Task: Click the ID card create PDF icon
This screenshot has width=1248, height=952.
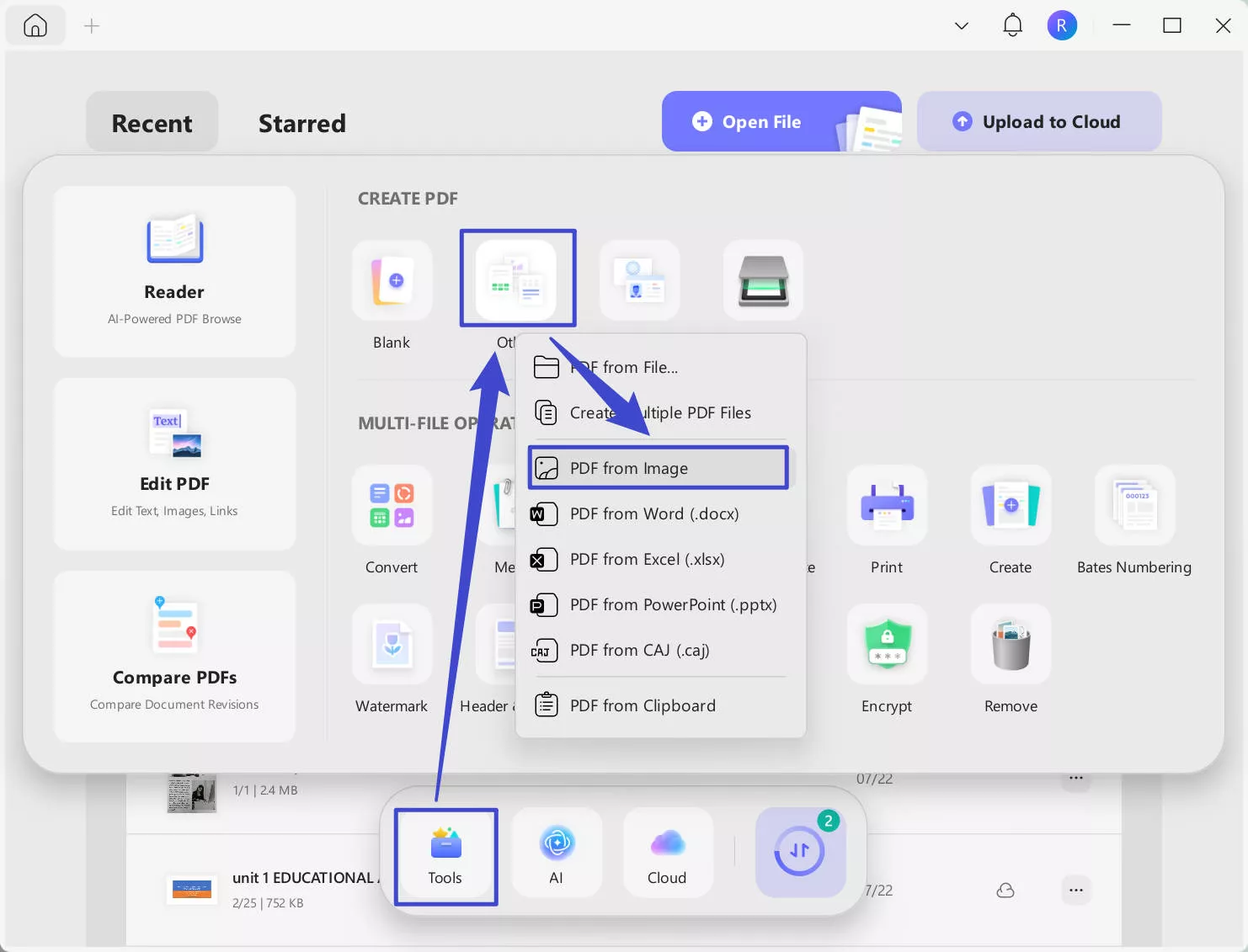Action: [x=639, y=280]
